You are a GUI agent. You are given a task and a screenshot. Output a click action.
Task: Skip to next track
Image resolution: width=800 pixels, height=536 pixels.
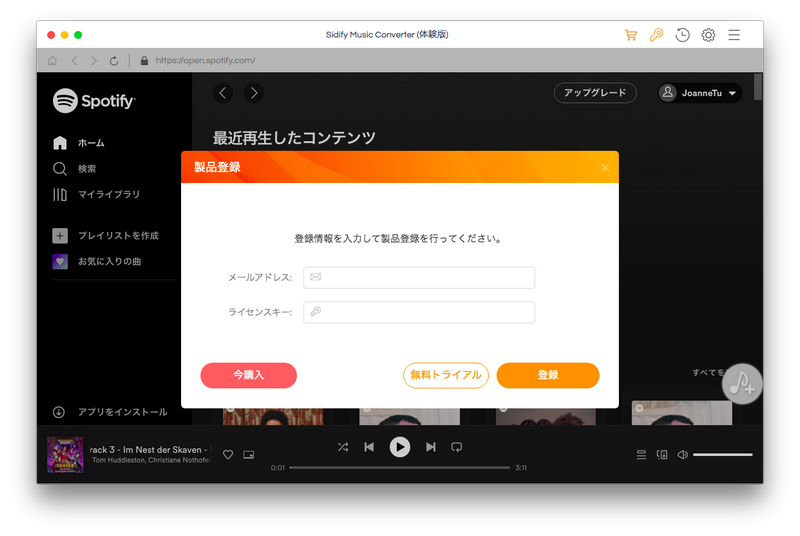click(x=431, y=447)
